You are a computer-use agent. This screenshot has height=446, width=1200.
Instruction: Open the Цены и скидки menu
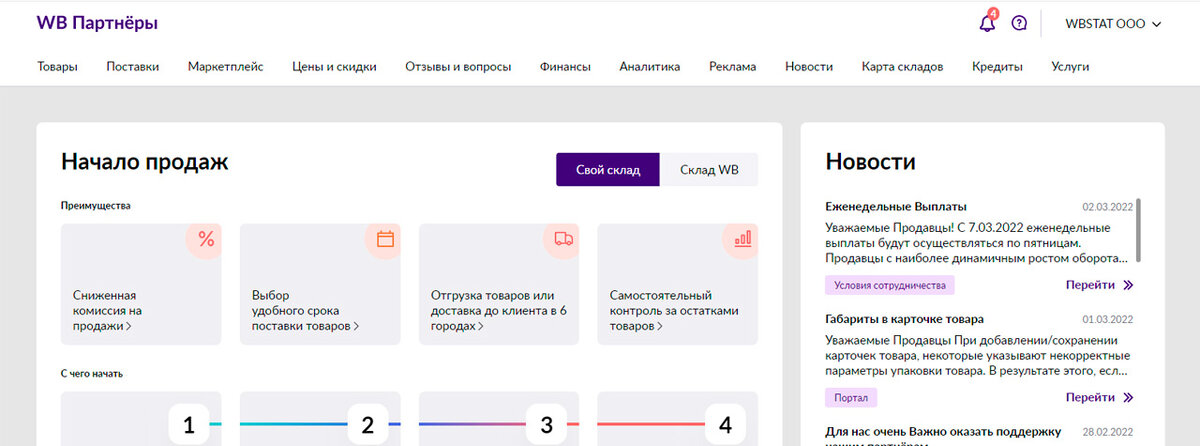pyautogui.click(x=334, y=67)
